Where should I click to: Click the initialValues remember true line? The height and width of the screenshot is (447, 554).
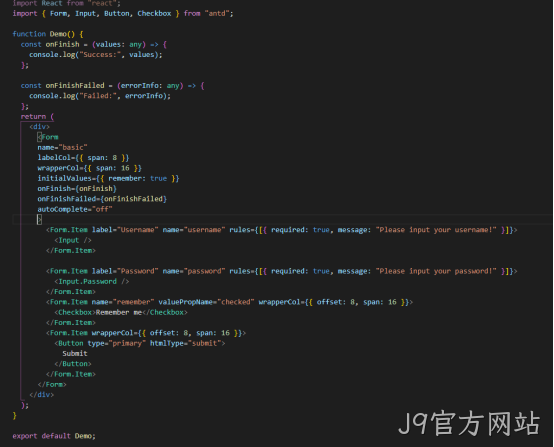click(x=108, y=178)
